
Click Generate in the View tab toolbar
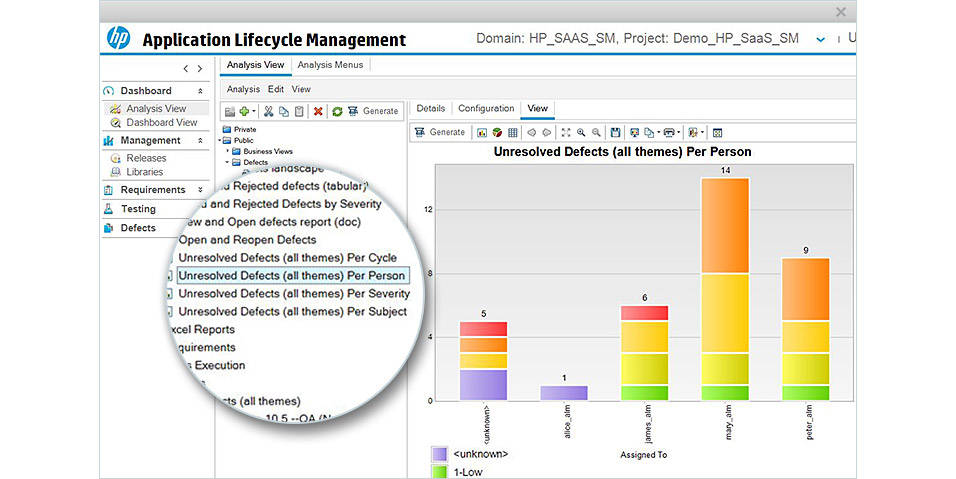point(440,132)
